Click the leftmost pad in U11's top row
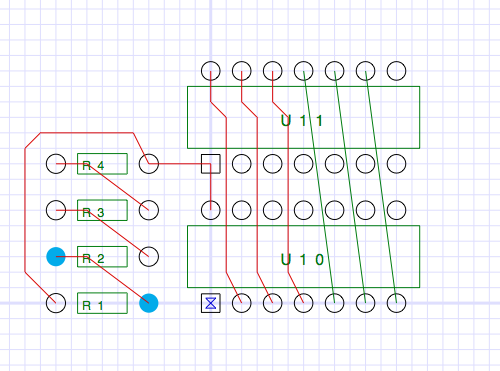The image size is (500, 371). click(211, 71)
